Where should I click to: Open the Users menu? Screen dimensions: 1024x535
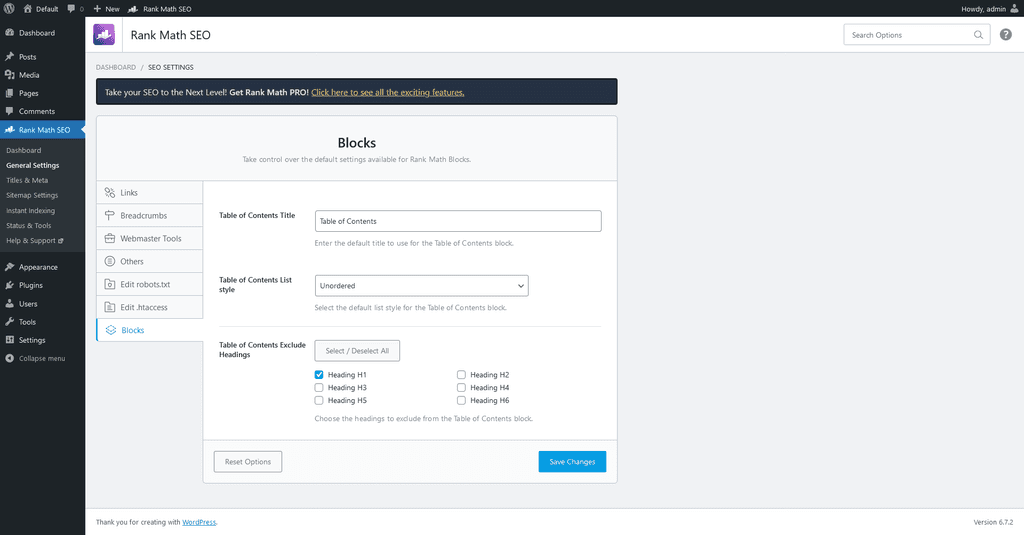42,304
